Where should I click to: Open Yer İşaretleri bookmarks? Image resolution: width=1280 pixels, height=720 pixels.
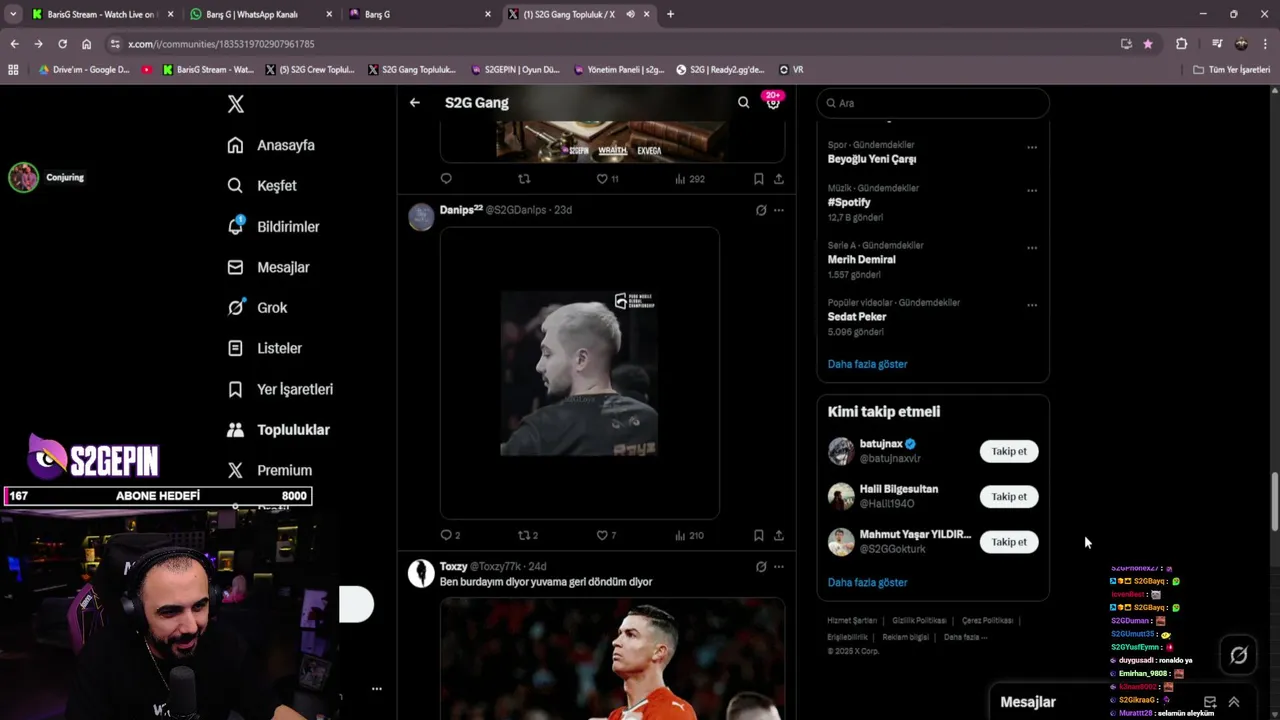click(x=280, y=389)
